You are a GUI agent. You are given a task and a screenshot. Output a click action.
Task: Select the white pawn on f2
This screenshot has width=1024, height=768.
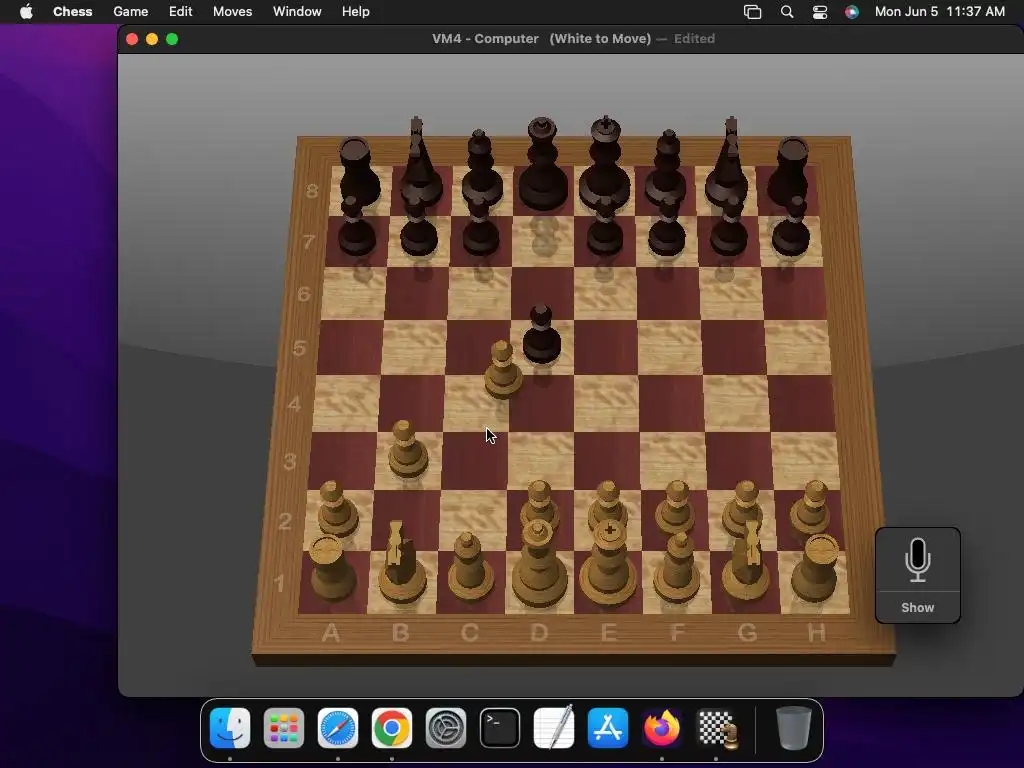(676, 507)
